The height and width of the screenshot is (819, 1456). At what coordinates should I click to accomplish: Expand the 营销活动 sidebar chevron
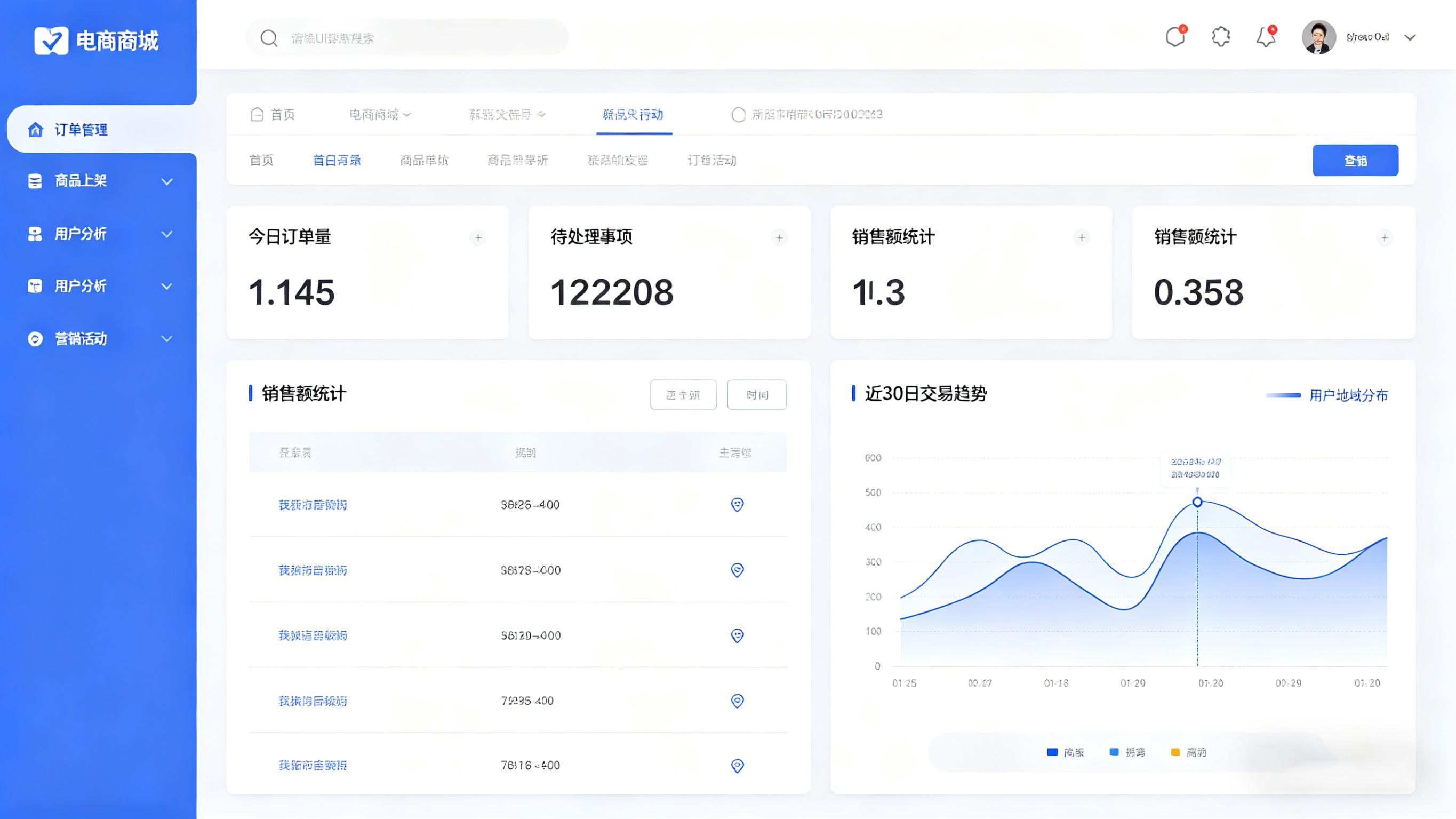(x=167, y=339)
